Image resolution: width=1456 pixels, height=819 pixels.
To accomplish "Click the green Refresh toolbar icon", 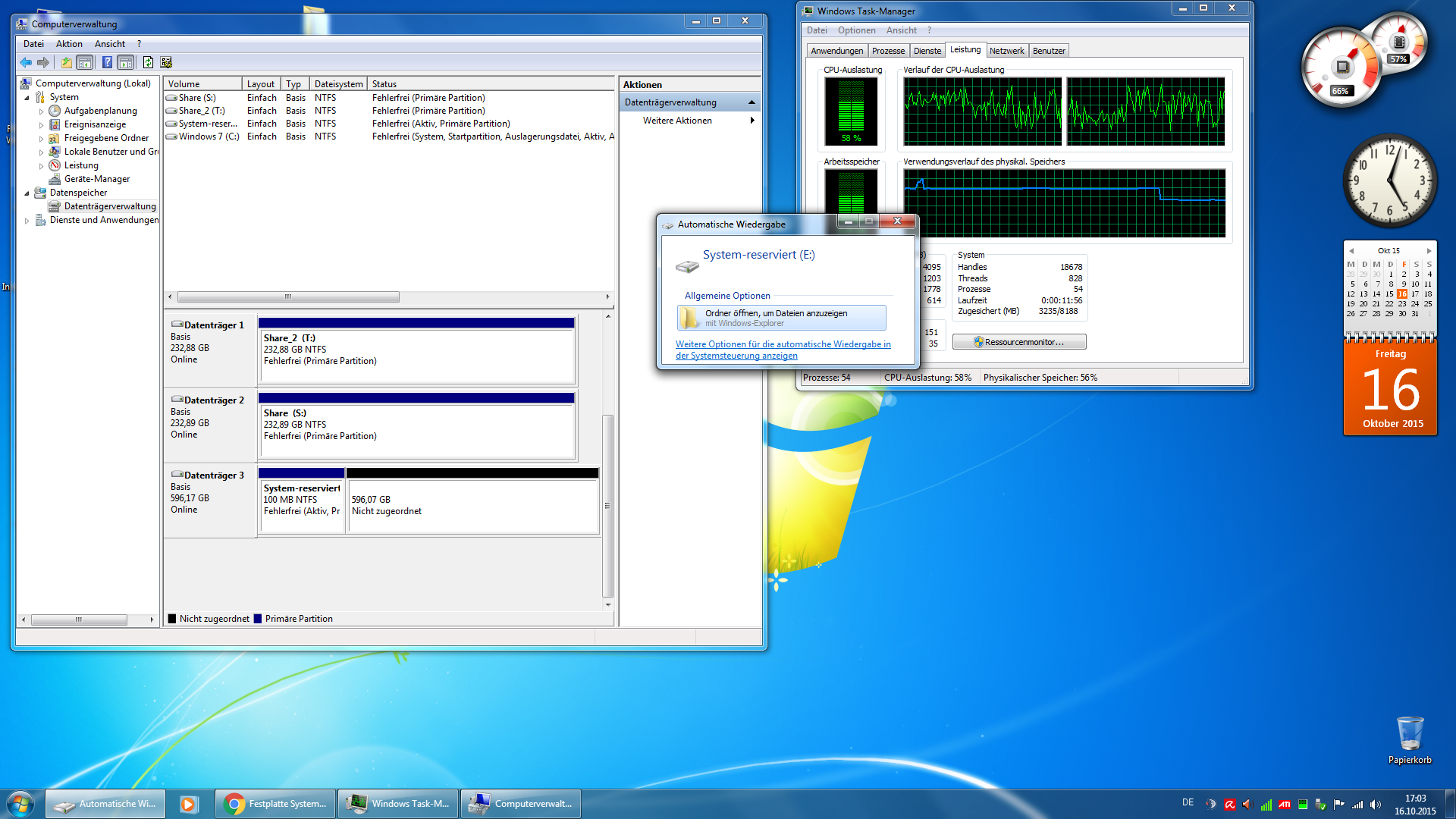I will (148, 63).
